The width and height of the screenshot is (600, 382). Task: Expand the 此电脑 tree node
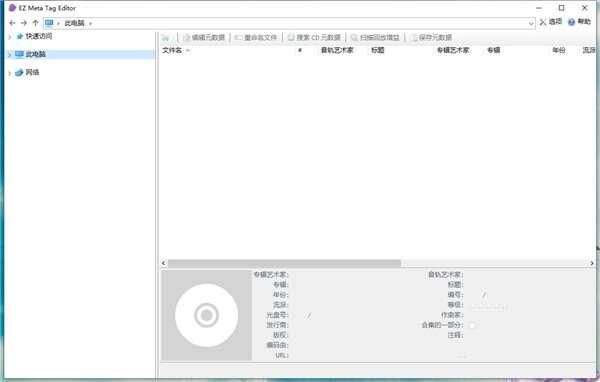(x=10, y=55)
